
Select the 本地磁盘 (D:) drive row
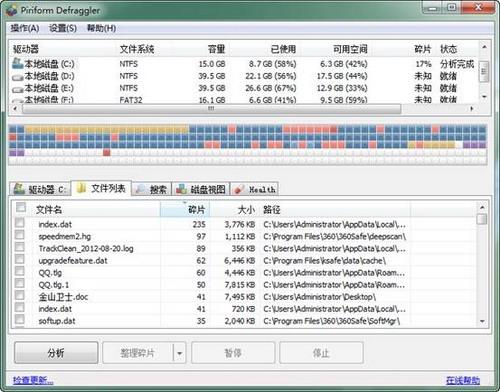pos(244,76)
